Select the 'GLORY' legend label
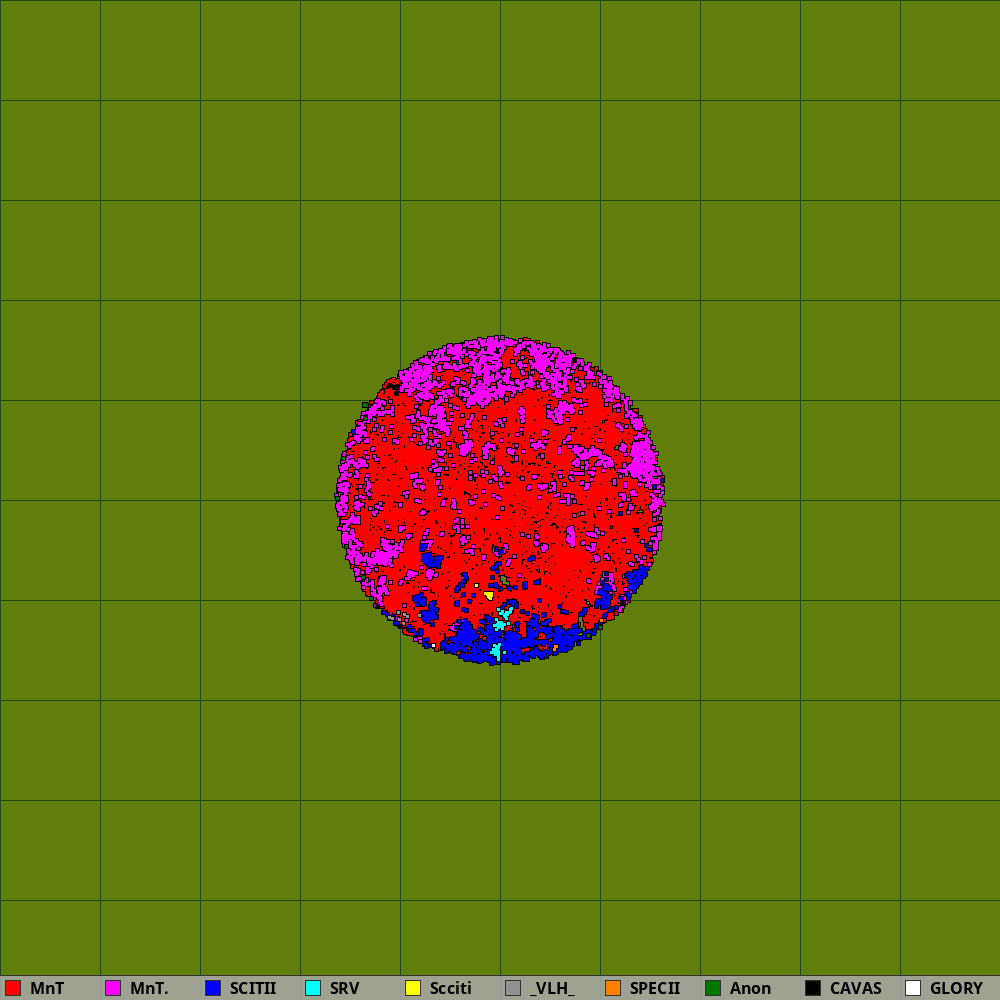Screen dimensions: 1000x1000 tap(957, 988)
